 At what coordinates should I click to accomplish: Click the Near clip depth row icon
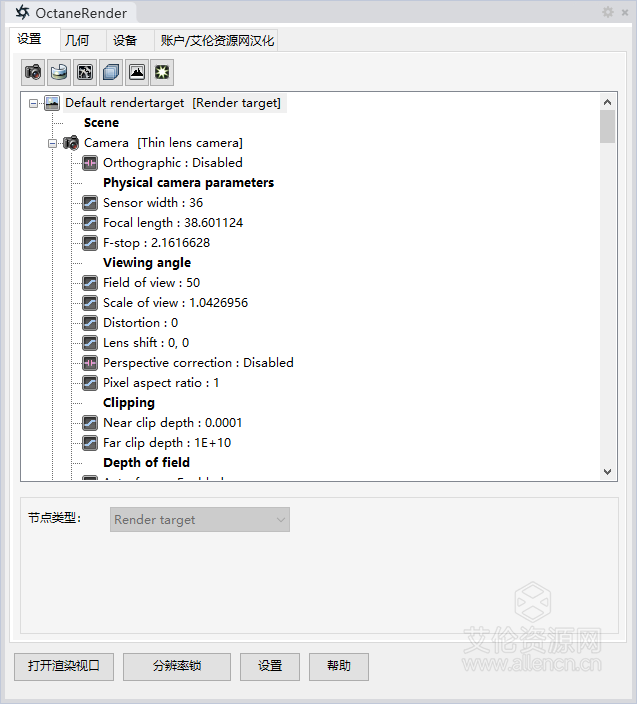coord(90,423)
